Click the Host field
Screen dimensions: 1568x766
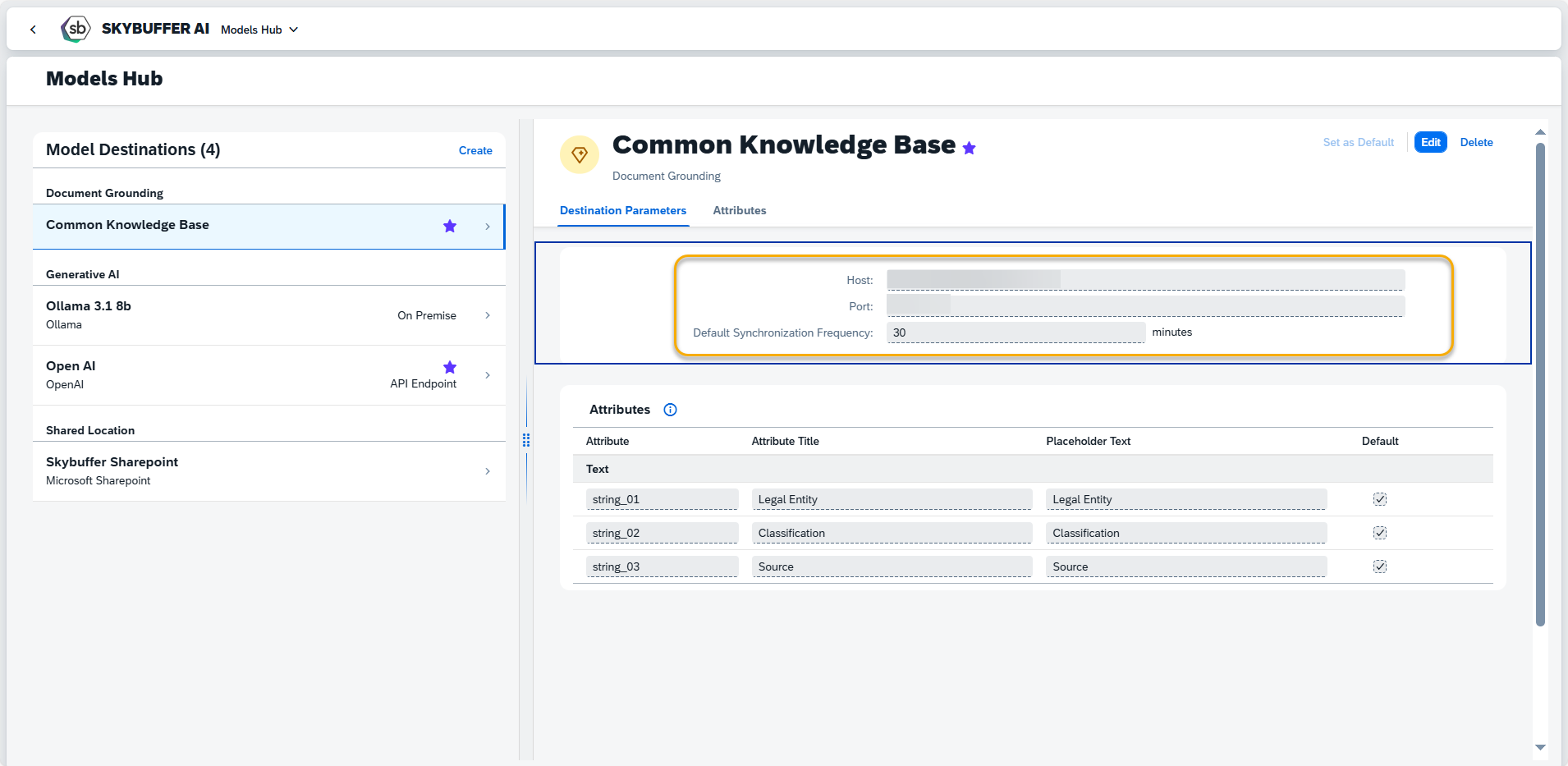tap(1145, 280)
